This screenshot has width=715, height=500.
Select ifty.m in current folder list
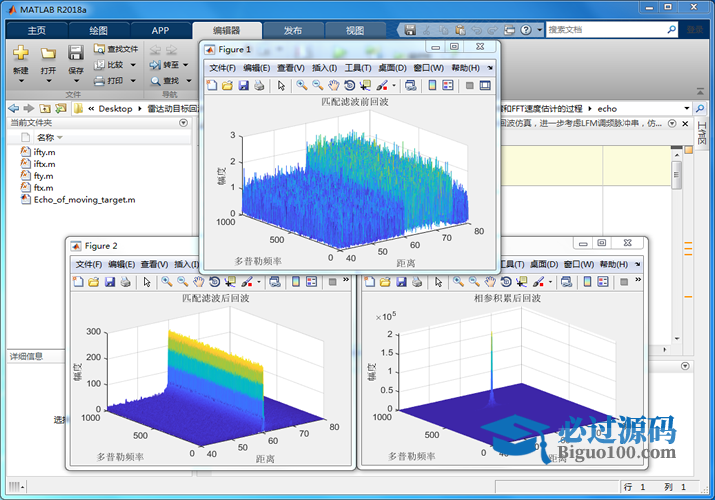[44, 152]
